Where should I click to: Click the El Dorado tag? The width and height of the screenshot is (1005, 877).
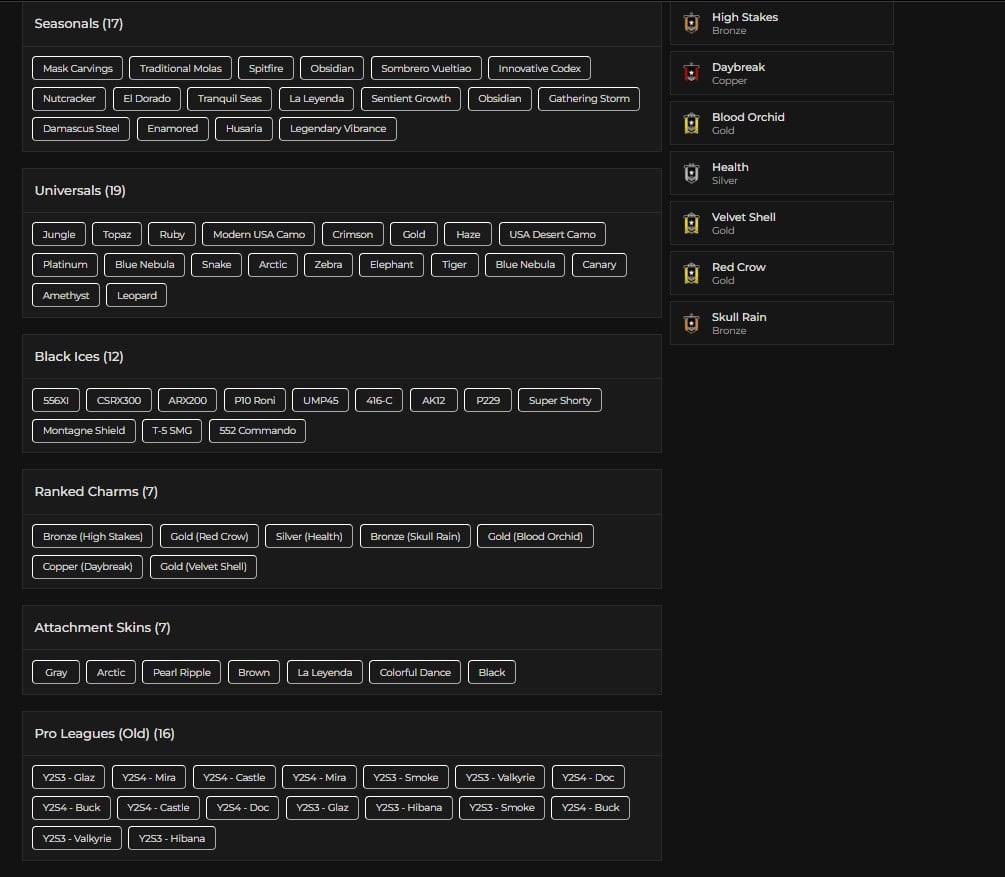[x=147, y=98]
